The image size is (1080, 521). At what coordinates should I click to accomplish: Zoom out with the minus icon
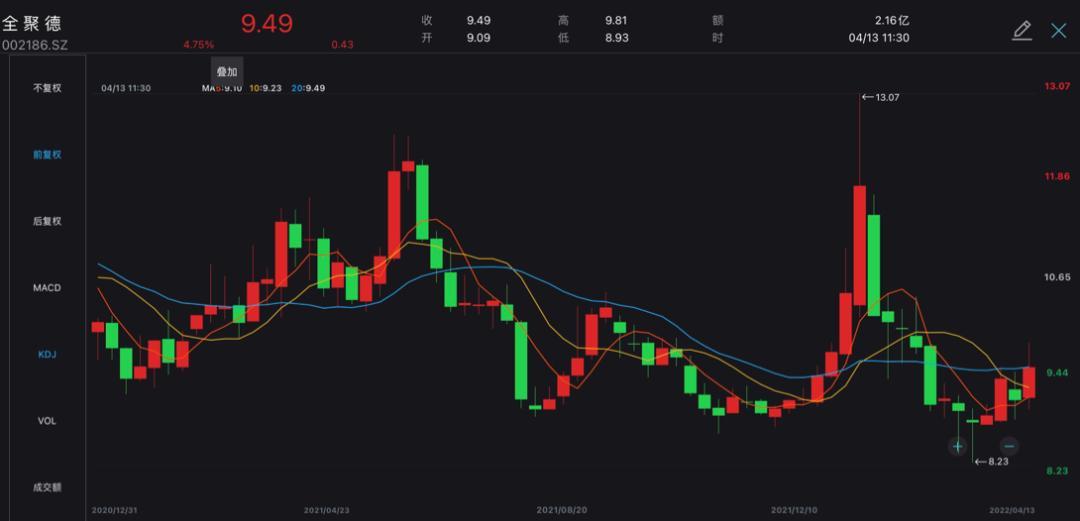pyautogui.click(x=1009, y=446)
